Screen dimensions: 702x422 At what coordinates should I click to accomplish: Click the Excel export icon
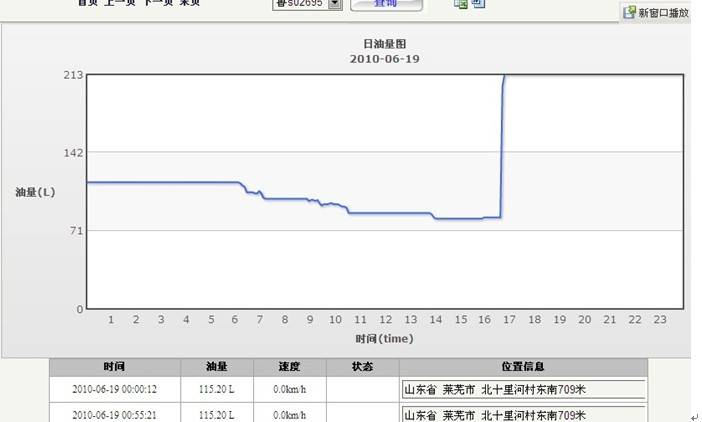[460, 4]
